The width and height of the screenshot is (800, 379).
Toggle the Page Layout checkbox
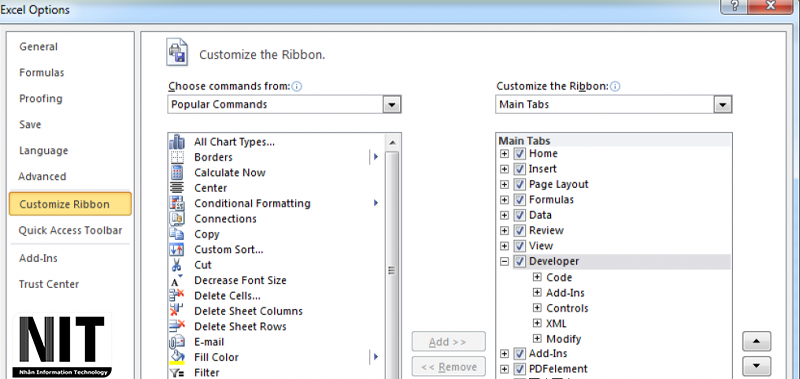click(x=519, y=184)
